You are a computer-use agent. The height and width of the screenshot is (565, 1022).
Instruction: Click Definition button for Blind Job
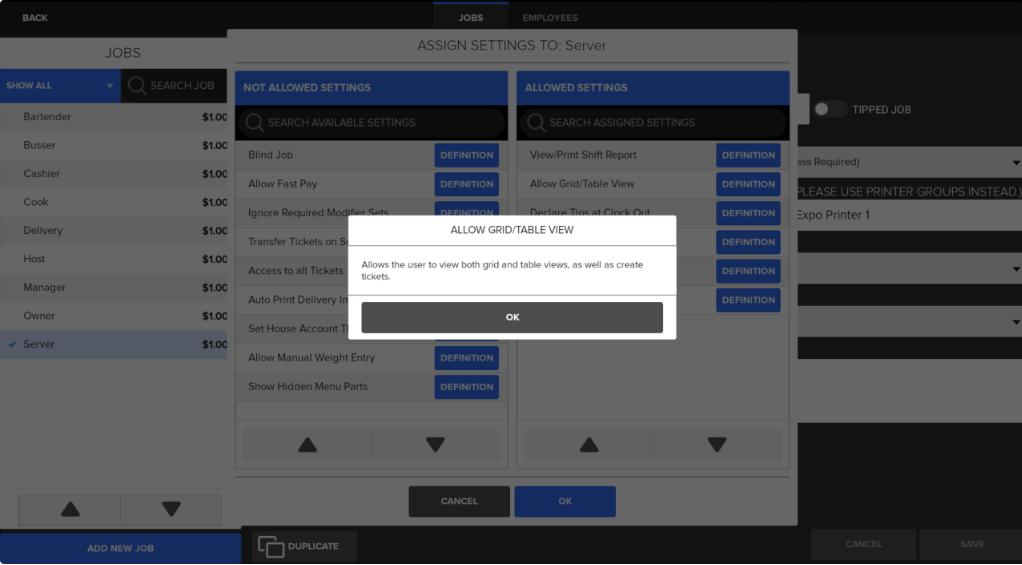point(466,155)
